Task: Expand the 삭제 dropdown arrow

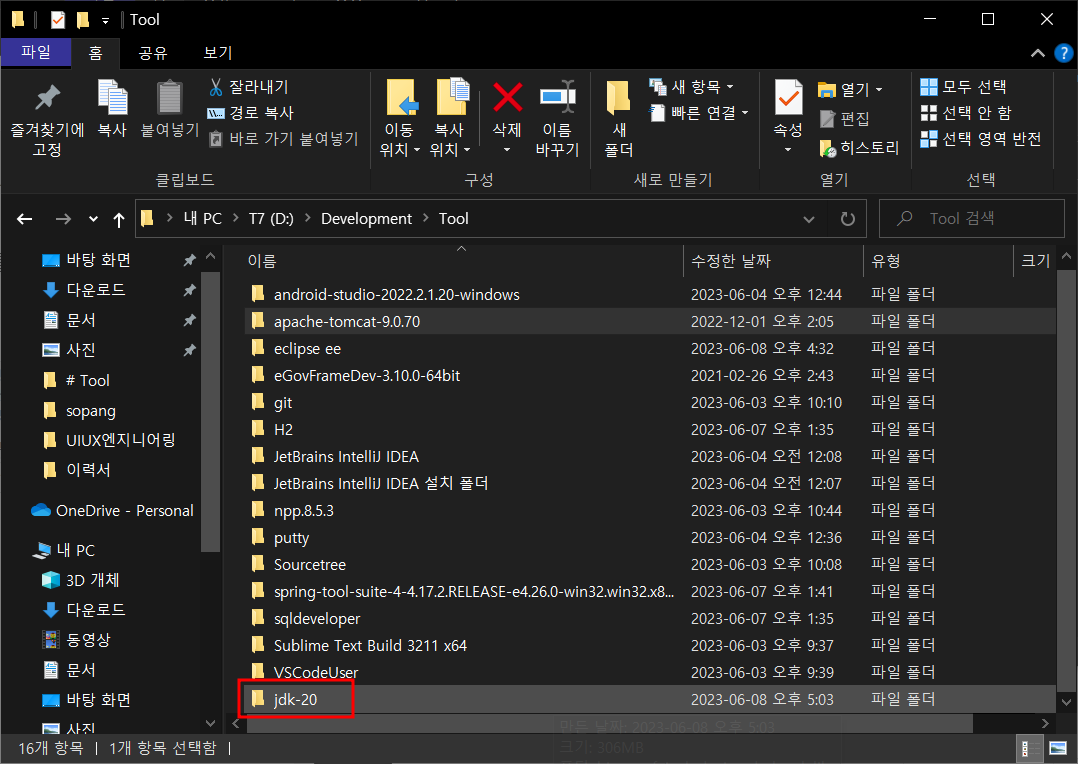Action: 507,150
